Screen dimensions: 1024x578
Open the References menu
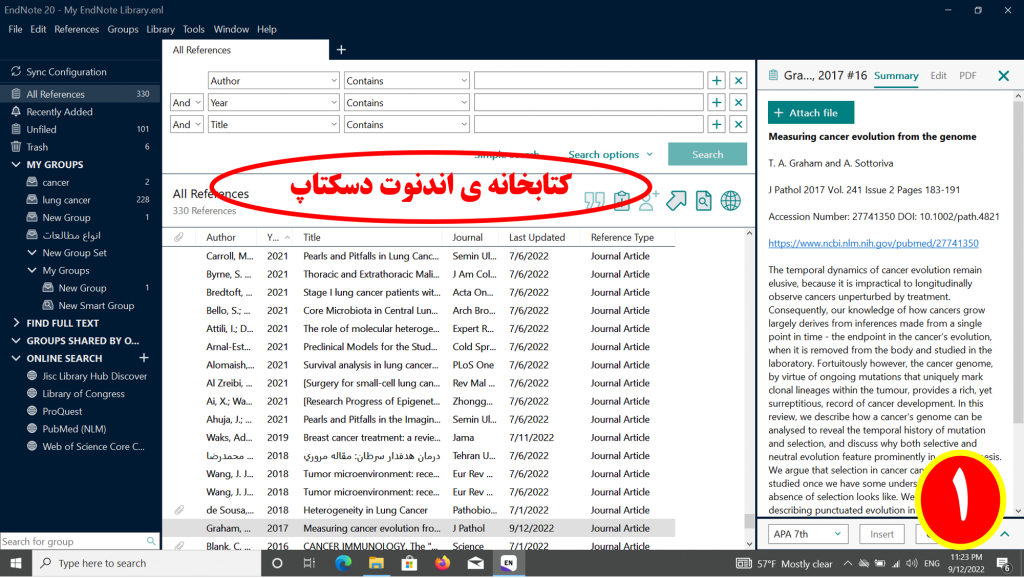(x=76, y=29)
